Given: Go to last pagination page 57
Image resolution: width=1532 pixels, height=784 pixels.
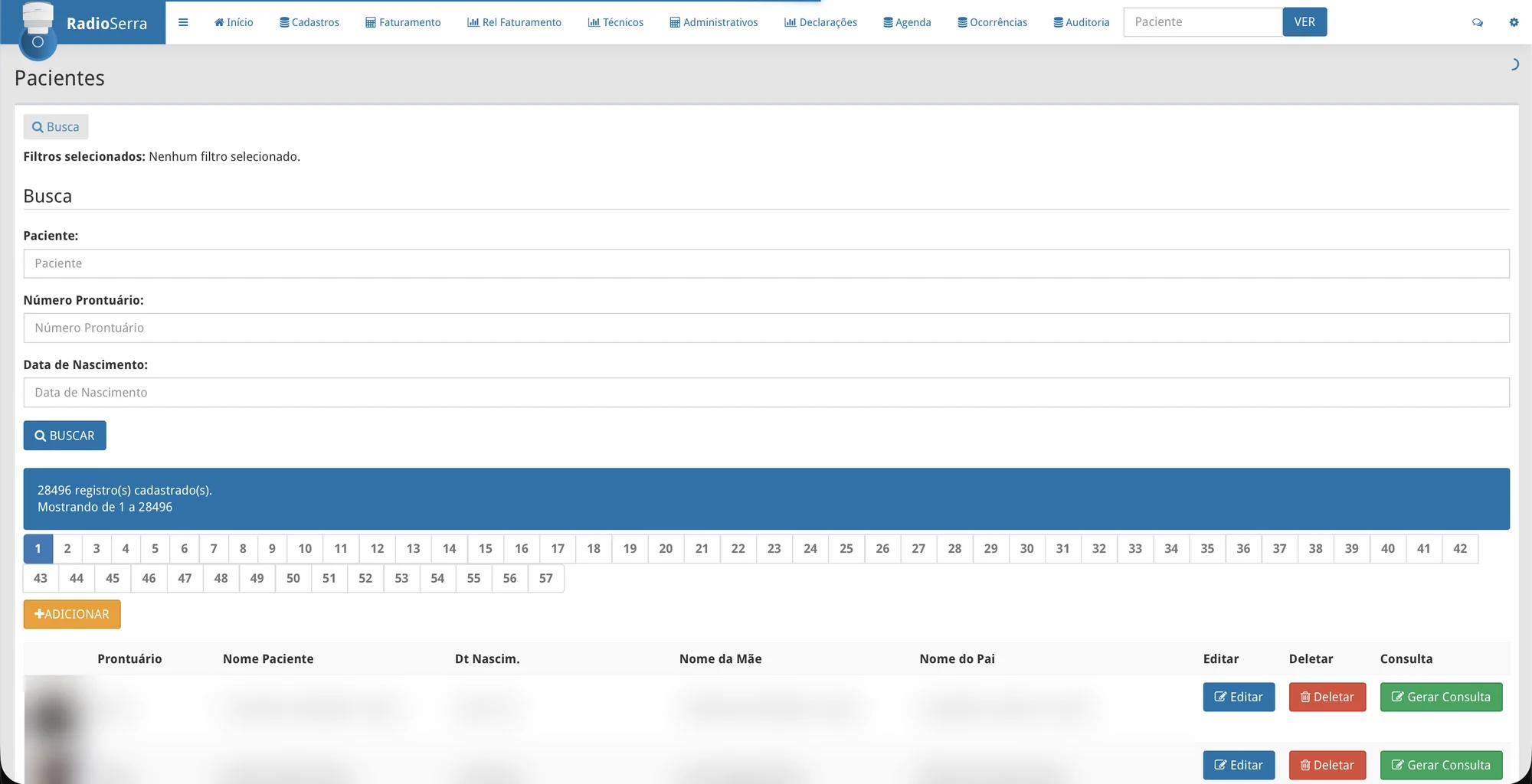Looking at the screenshot, I should point(546,578).
